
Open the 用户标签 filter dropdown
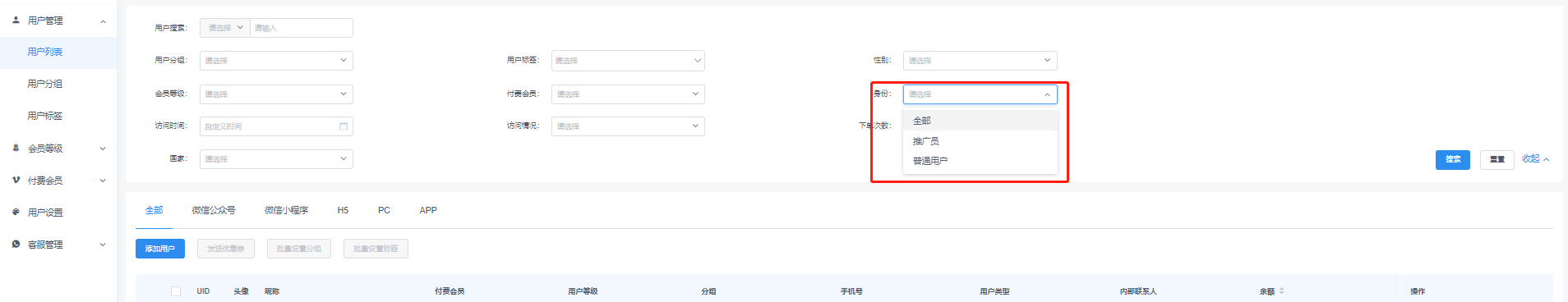click(628, 61)
